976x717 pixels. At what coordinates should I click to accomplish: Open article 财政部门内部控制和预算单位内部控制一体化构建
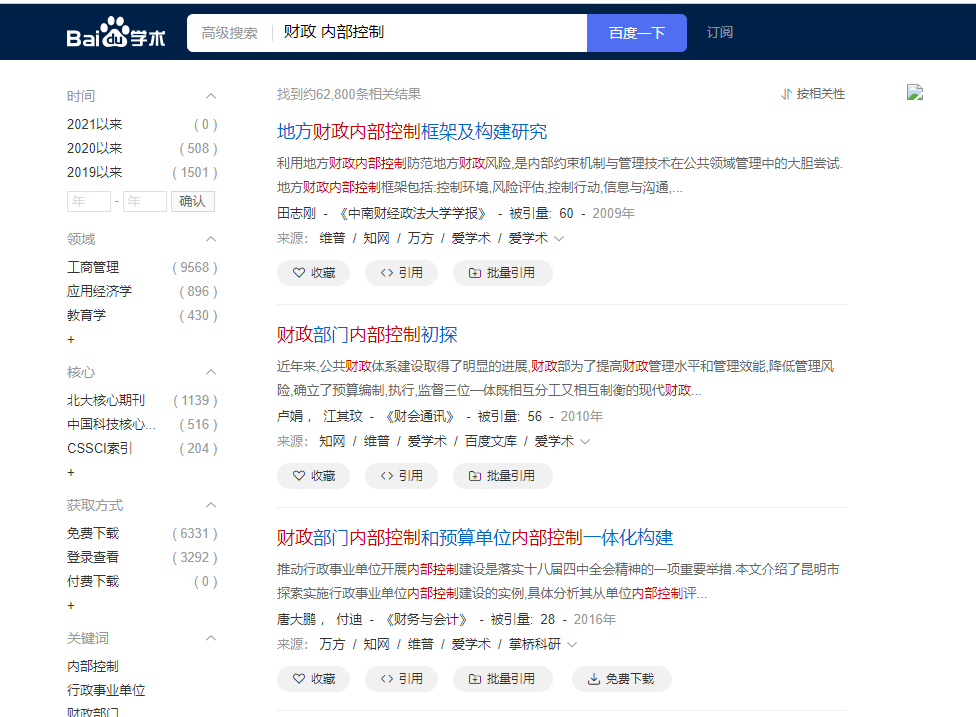click(x=475, y=538)
